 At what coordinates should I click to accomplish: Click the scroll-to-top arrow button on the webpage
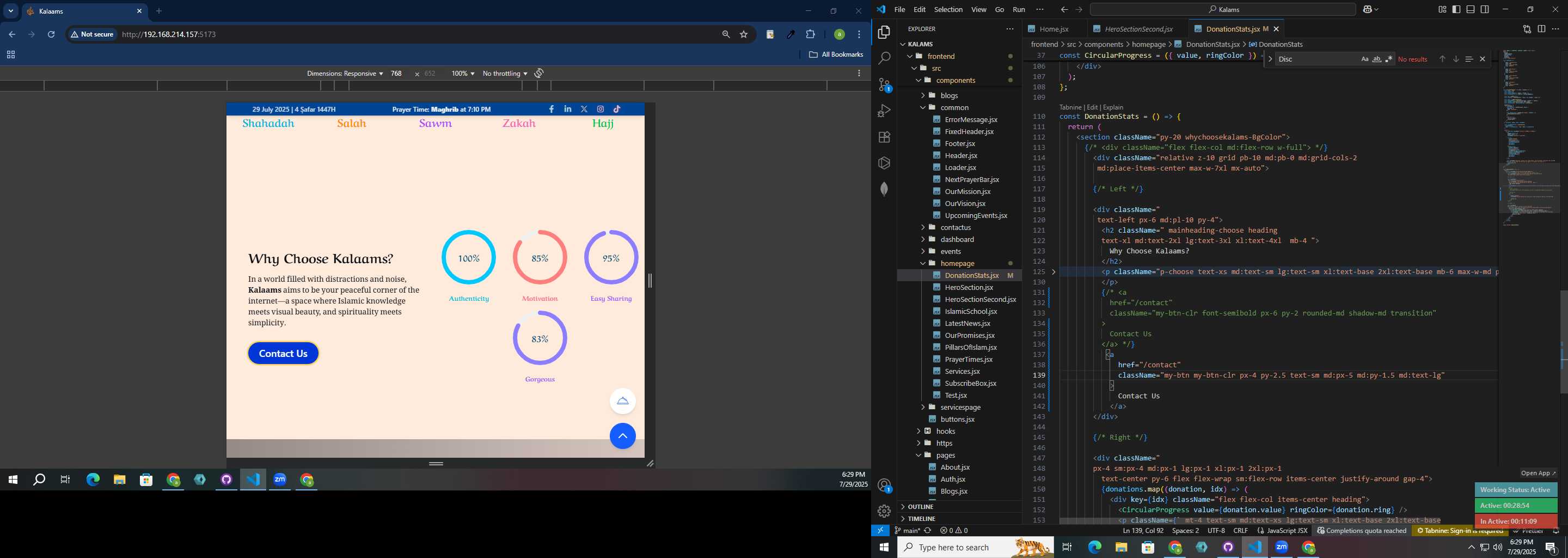pos(623,436)
